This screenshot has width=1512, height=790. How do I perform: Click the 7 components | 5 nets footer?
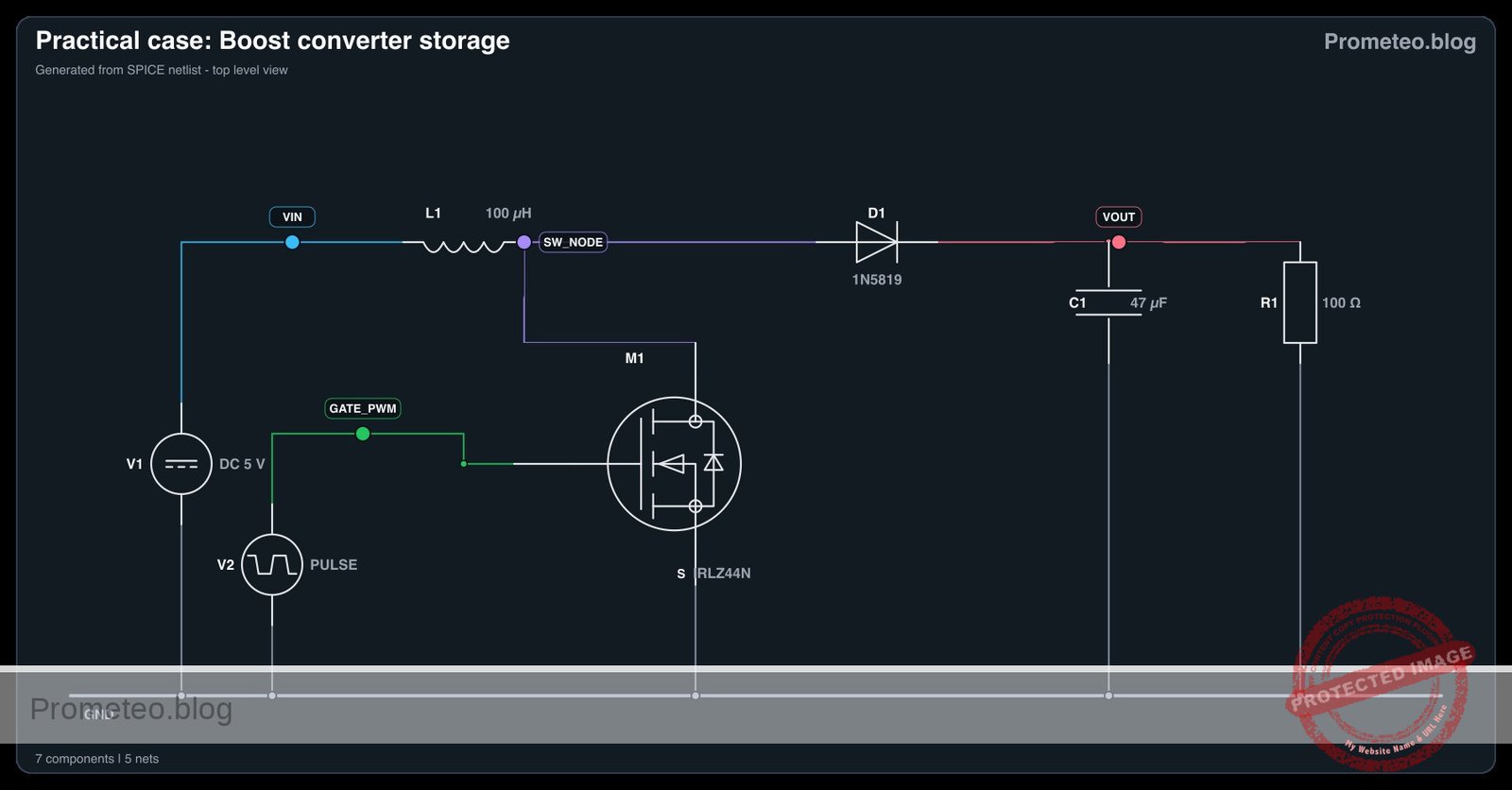click(97, 759)
